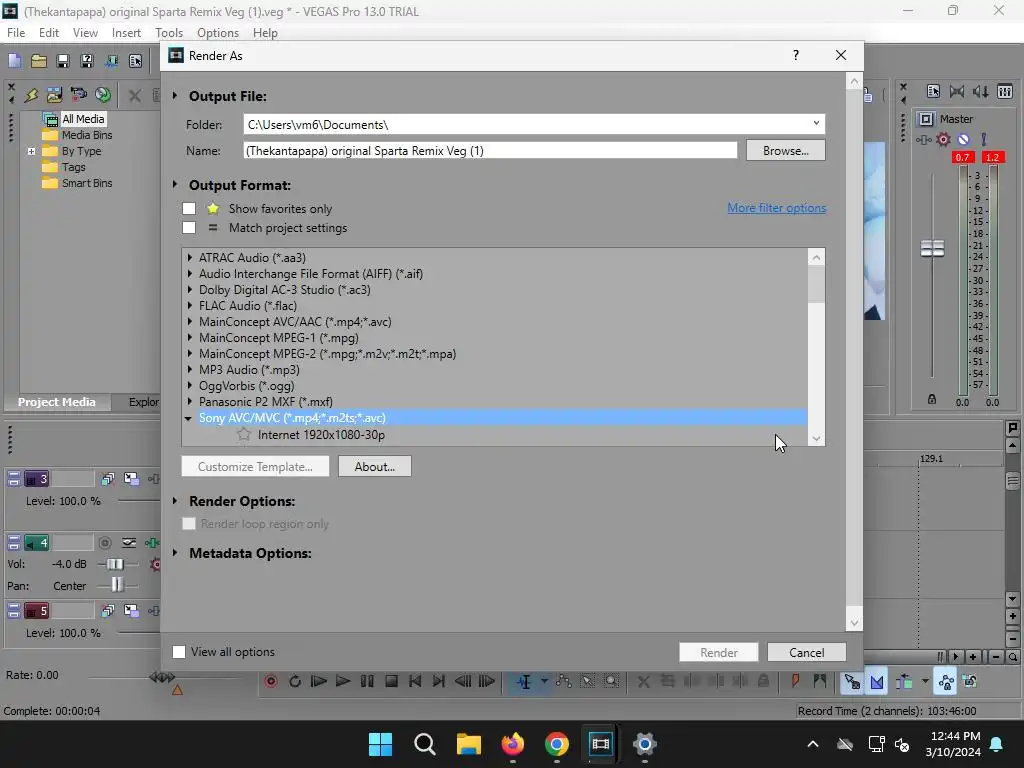Click the Capture Video camcorder icon
1024x768 pixels.
78,95
